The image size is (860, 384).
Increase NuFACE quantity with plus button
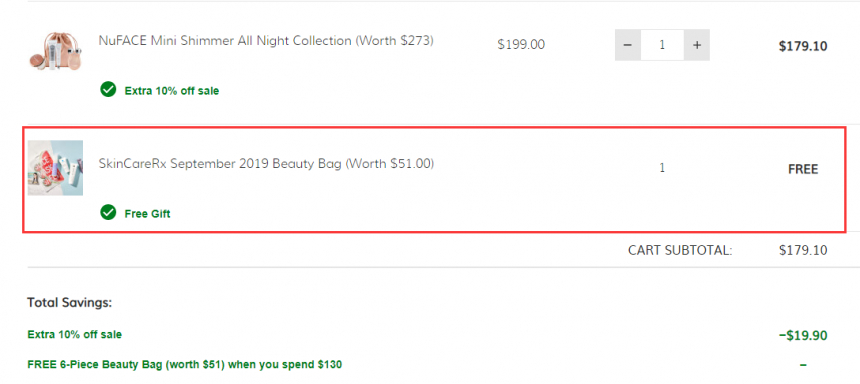(x=697, y=45)
